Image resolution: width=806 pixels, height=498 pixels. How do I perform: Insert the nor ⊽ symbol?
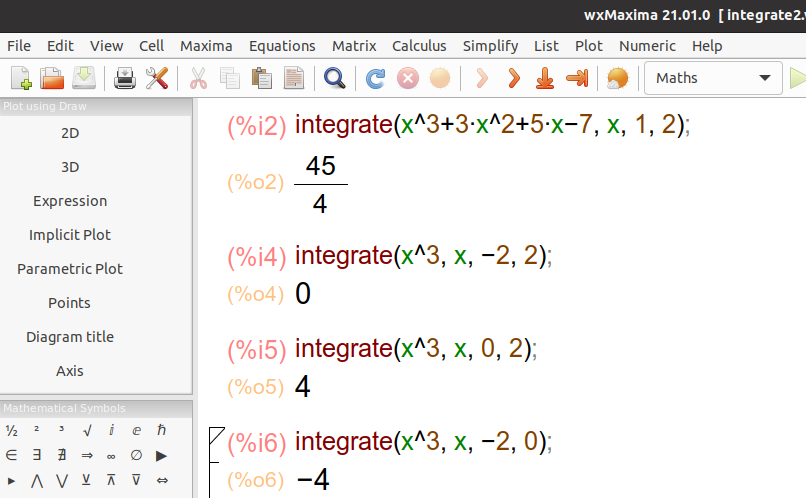136,480
